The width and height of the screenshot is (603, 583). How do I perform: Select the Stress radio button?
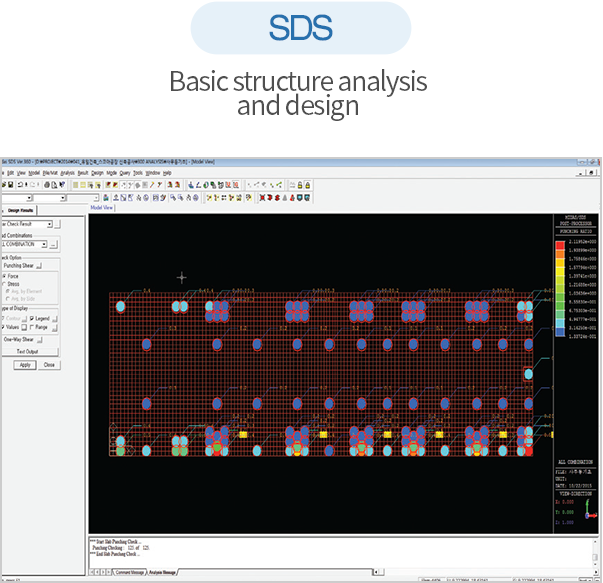pos(4,284)
